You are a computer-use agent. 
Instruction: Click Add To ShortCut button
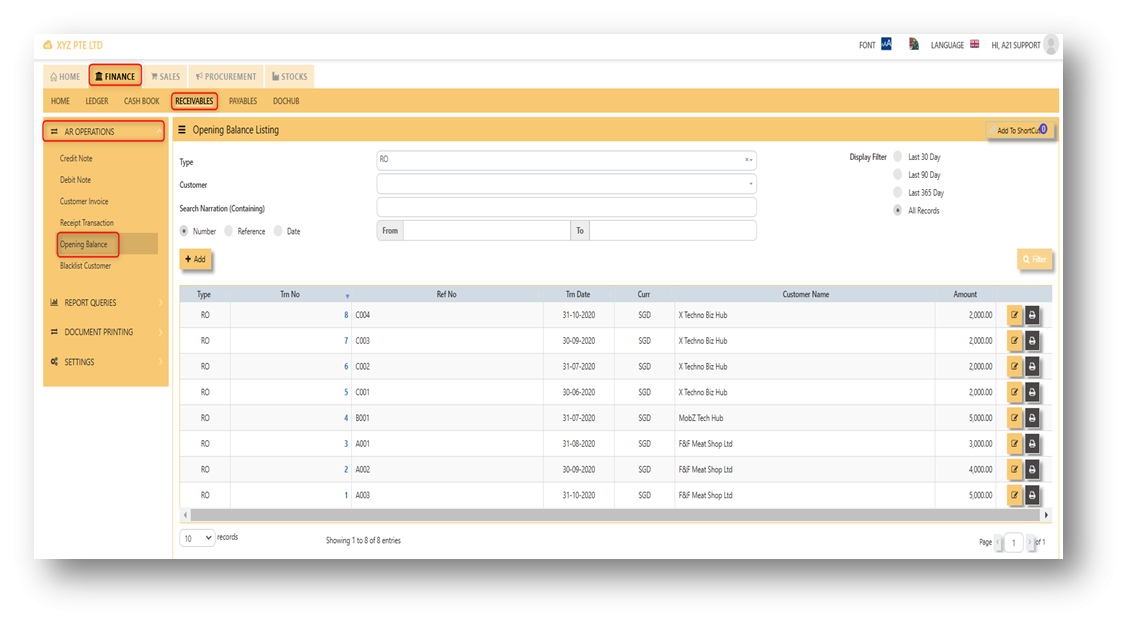pos(1020,130)
